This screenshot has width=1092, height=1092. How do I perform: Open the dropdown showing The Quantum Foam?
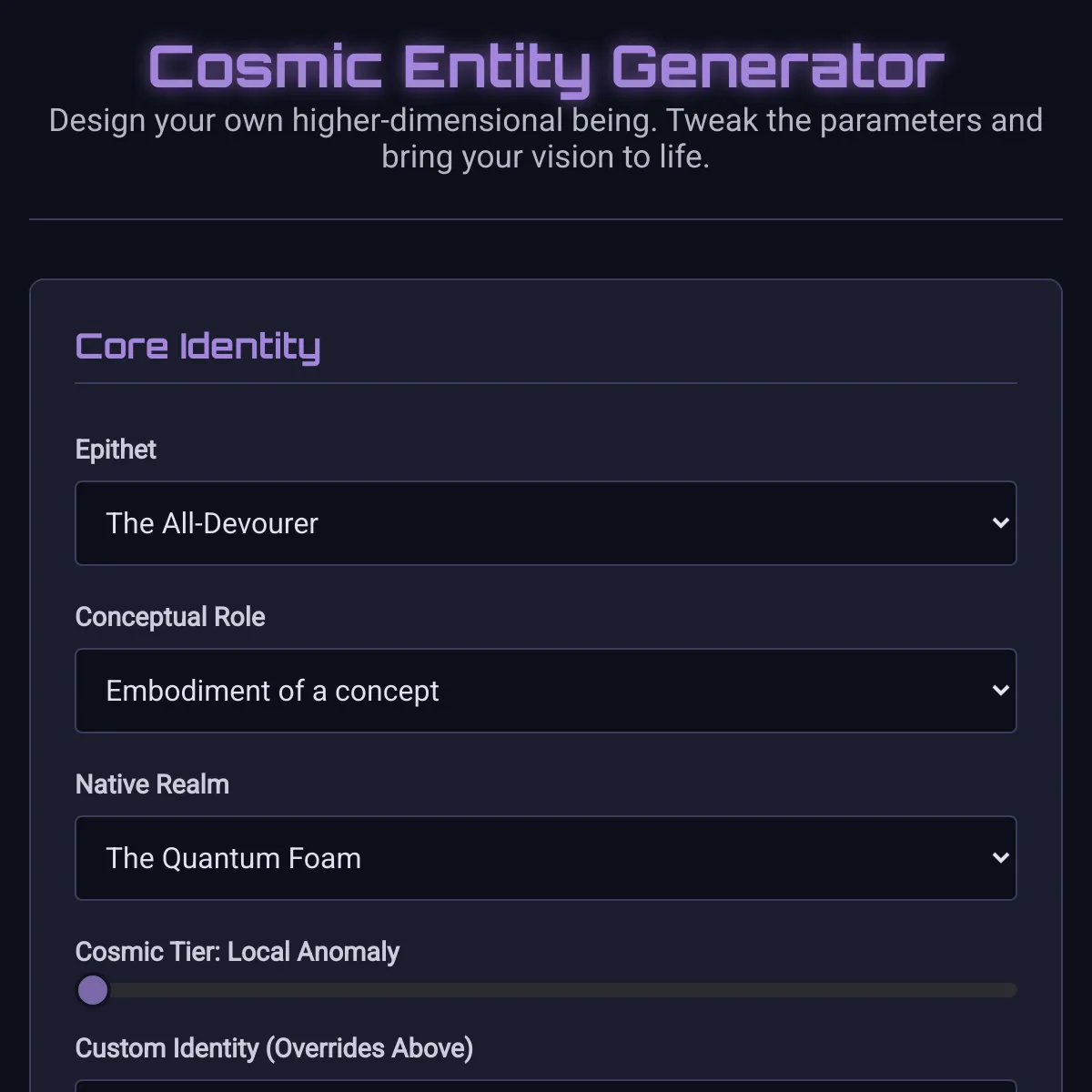click(x=544, y=858)
